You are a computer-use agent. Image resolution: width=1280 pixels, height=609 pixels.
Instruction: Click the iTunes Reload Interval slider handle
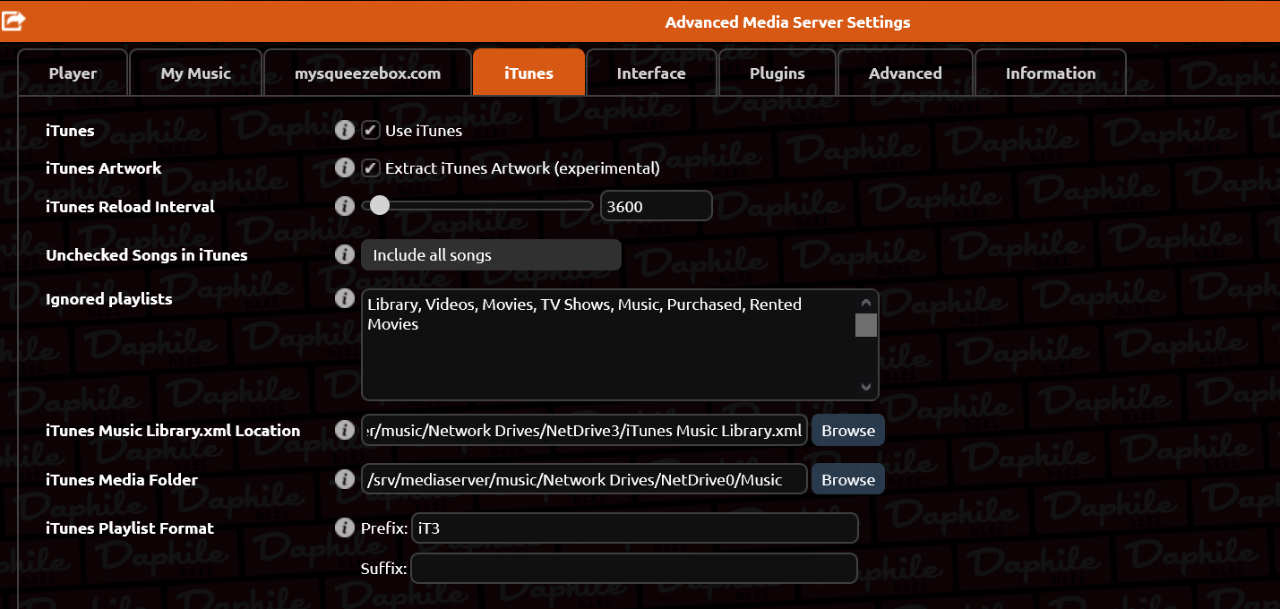point(379,206)
